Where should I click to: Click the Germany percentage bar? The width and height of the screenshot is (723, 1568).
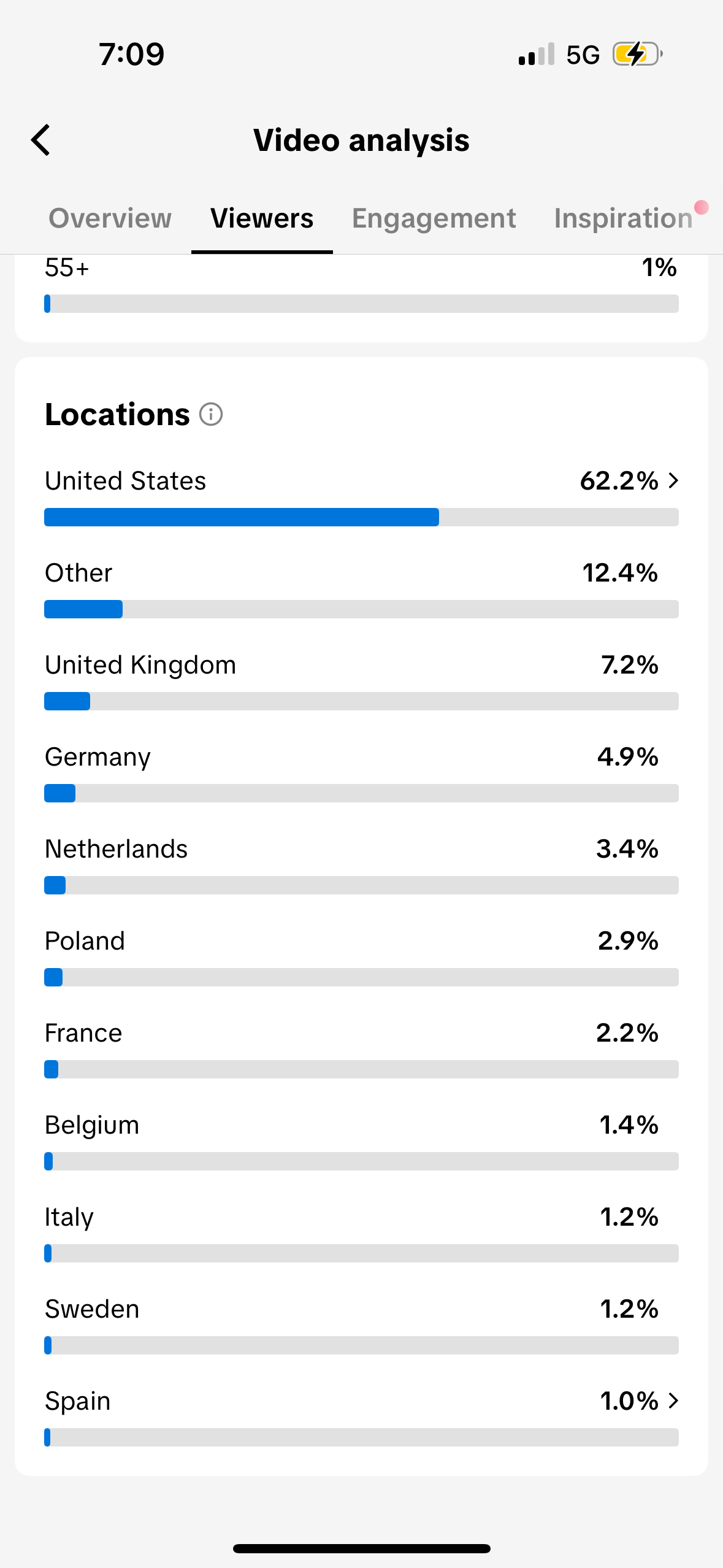[x=361, y=793]
